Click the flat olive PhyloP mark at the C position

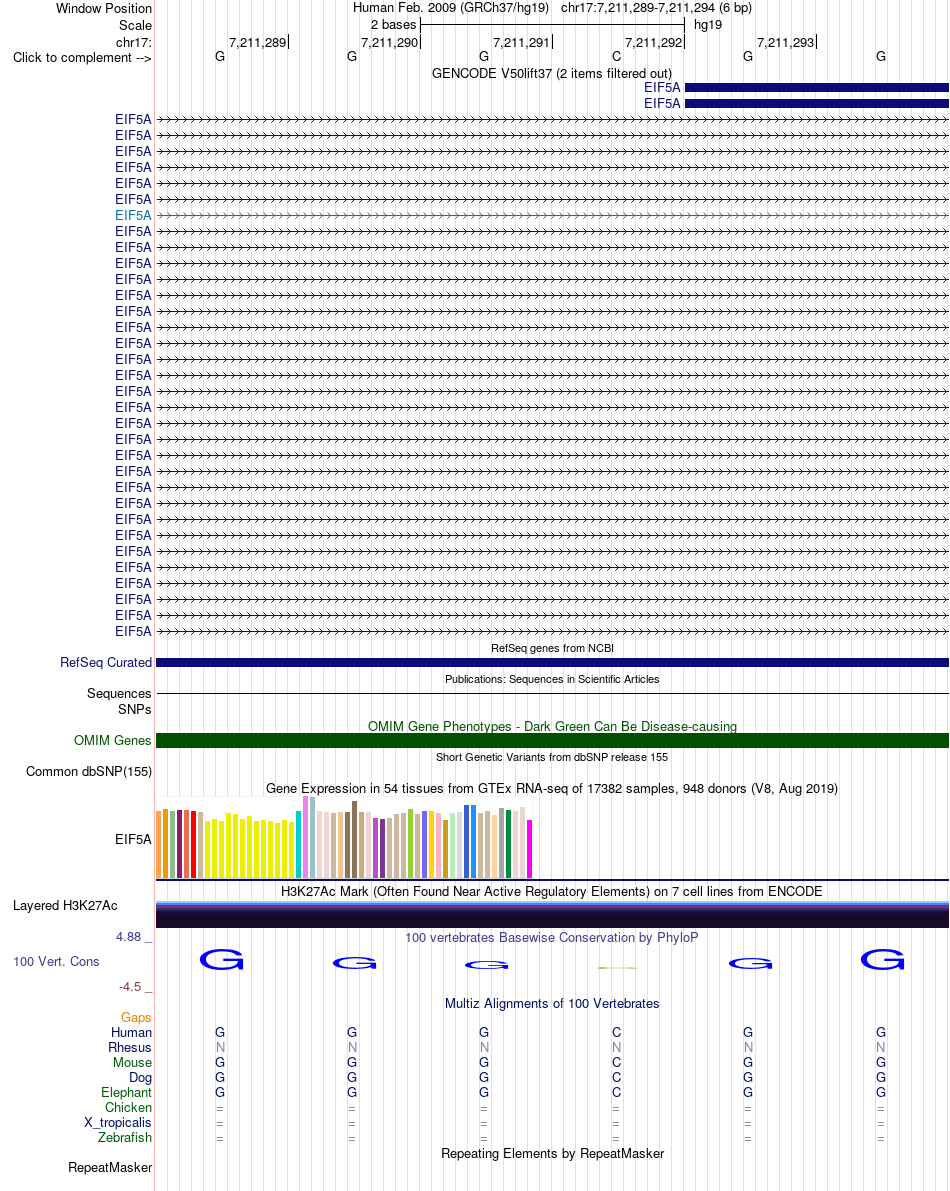point(617,968)
